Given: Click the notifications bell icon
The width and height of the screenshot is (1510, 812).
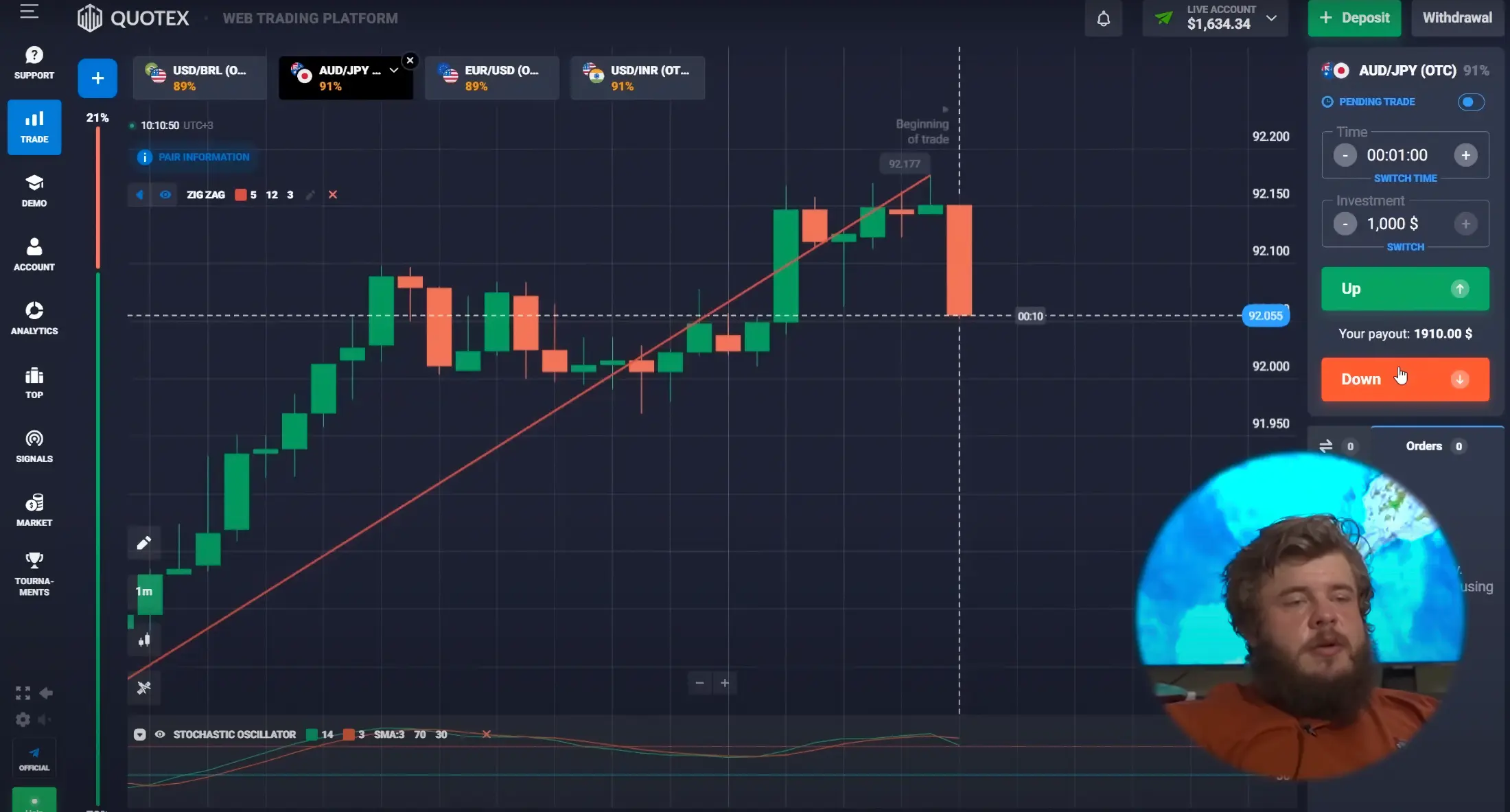Looking at the screenshot, I should click(x=1103, y=19).
